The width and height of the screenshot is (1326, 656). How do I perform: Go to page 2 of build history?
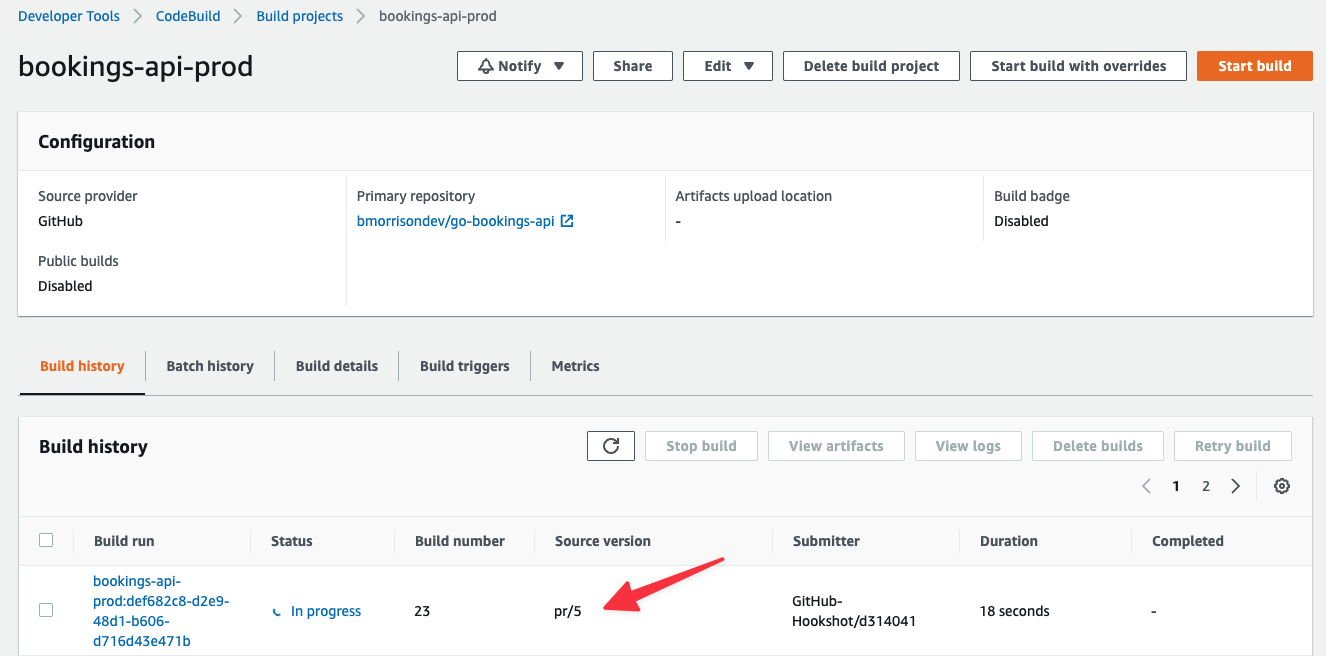tap(1206, 486)
